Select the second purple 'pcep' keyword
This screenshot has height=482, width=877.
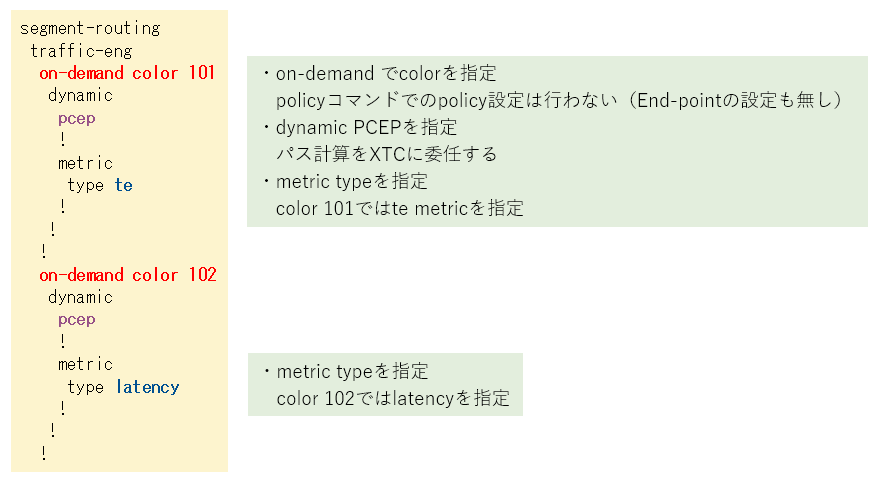[77, 320]
